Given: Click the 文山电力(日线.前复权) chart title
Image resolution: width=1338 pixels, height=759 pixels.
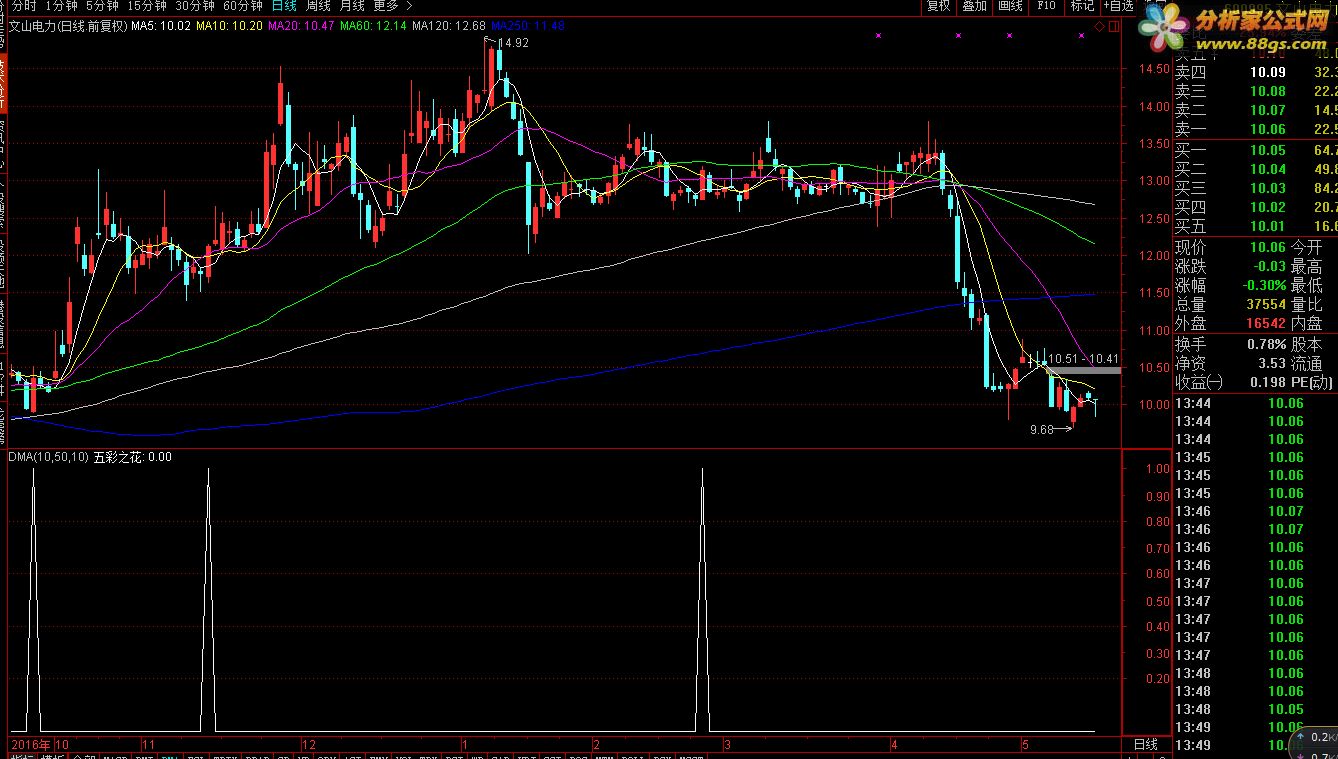Looking at the screenshot, I should click(68, 25).
